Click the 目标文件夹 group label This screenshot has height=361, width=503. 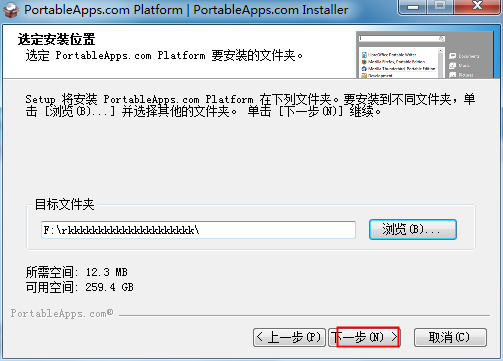[65, 204]
